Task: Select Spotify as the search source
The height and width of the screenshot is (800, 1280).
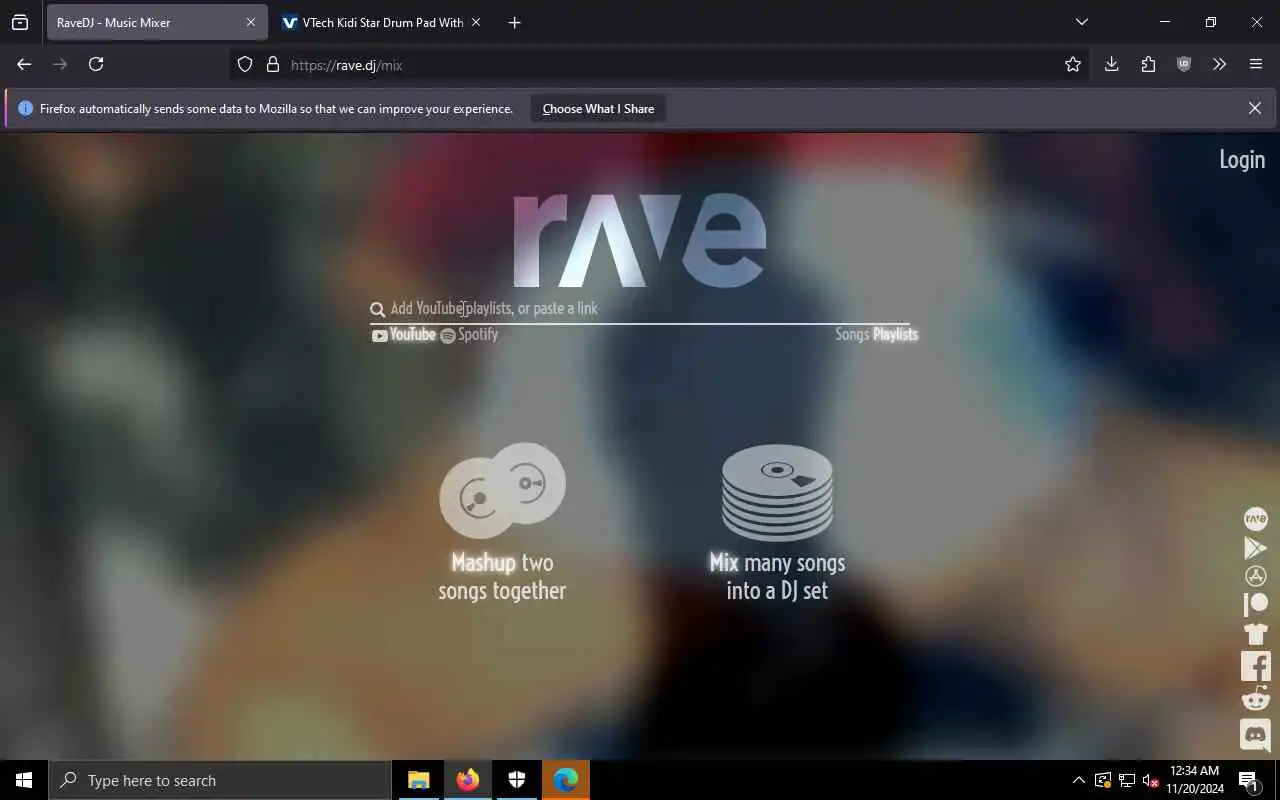Action: point(469,335)
